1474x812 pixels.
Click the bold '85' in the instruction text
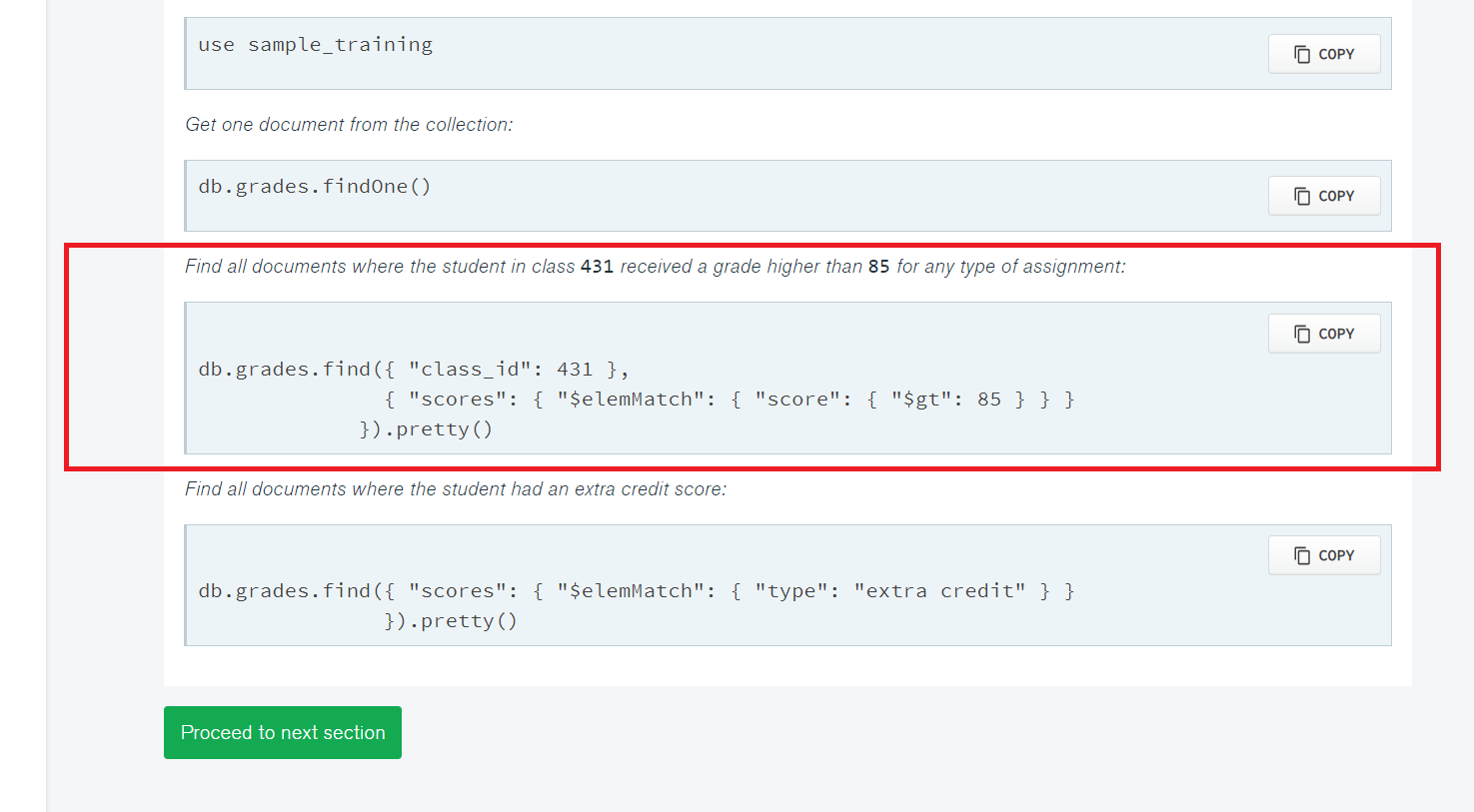tap(879, 266)
